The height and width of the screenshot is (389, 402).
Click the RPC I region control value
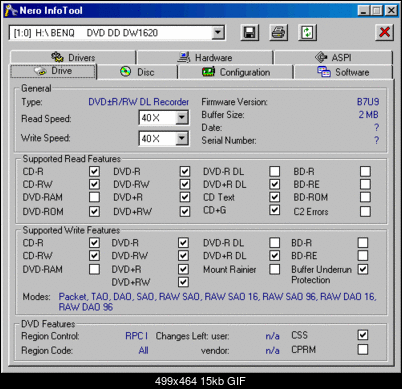(x=136, y=336)
